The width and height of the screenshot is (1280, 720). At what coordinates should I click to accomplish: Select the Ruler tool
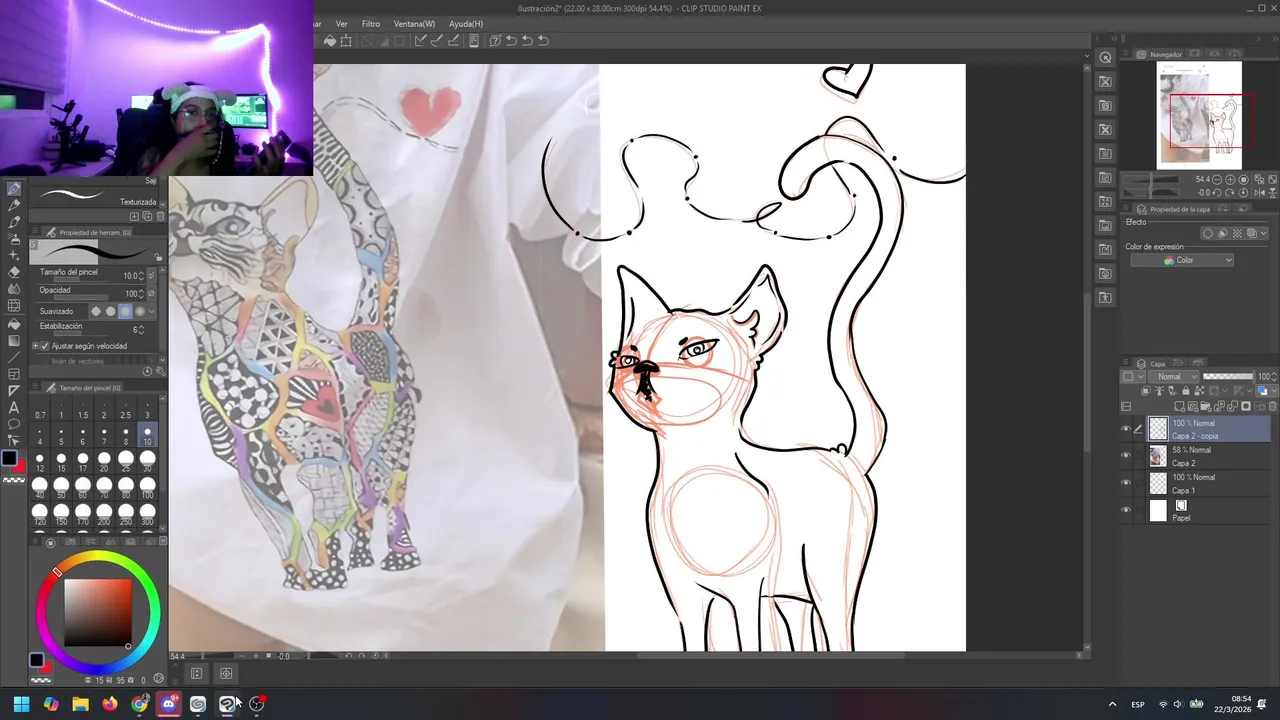[14, 390]
